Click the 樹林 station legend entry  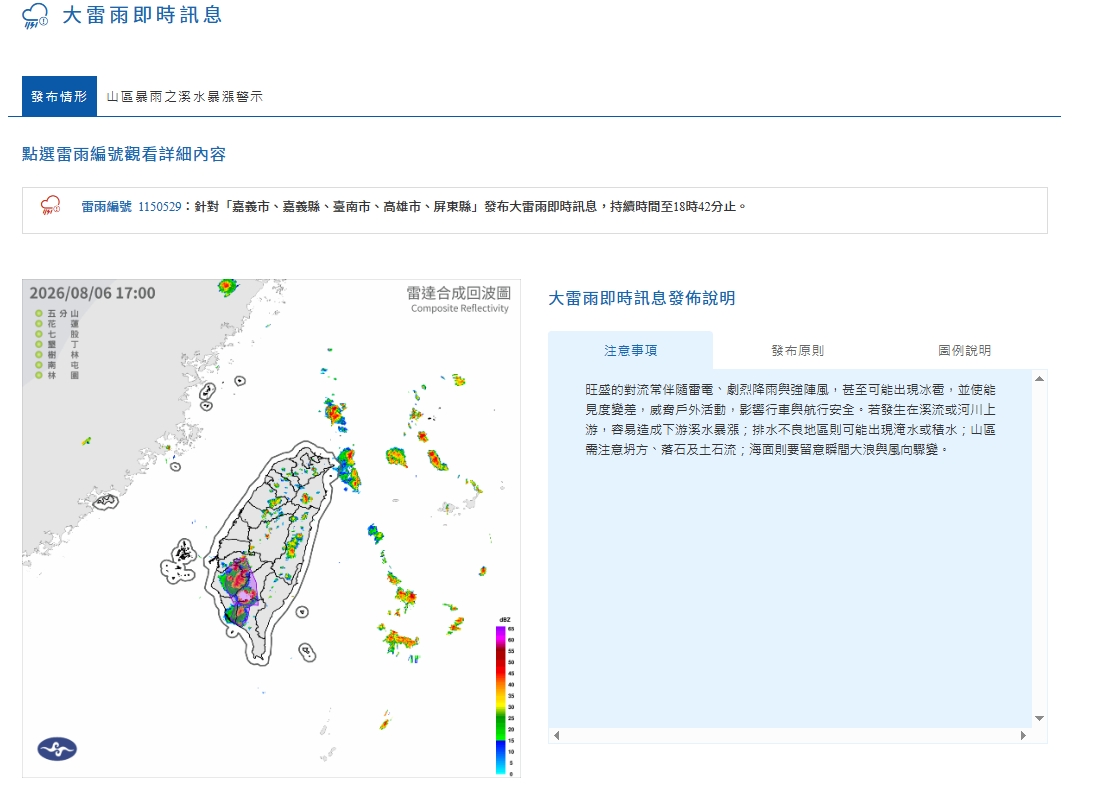(x=58, y=355)
